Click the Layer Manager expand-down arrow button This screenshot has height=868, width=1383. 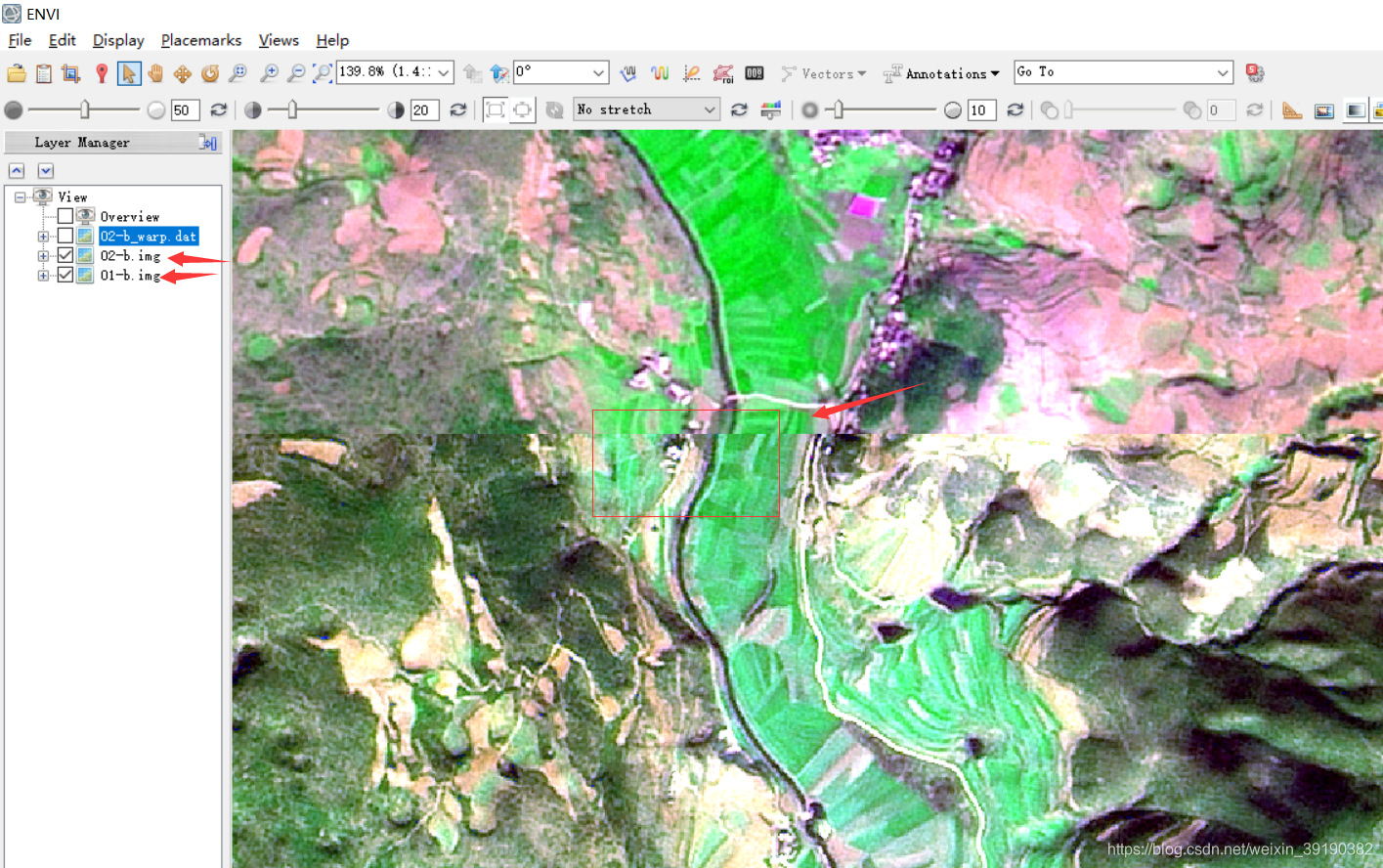click(45, 170)
